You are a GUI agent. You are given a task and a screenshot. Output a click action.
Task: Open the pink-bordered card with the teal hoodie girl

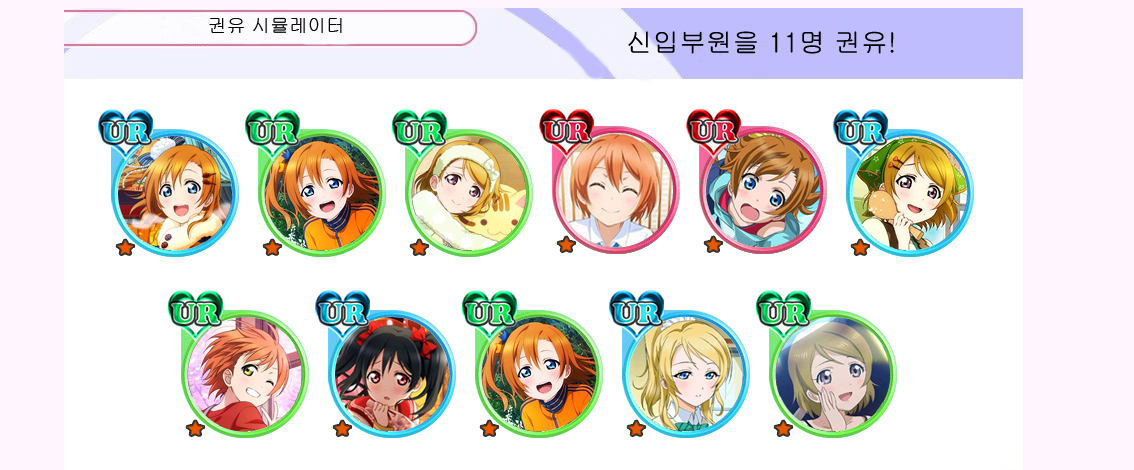pos(762,190)
